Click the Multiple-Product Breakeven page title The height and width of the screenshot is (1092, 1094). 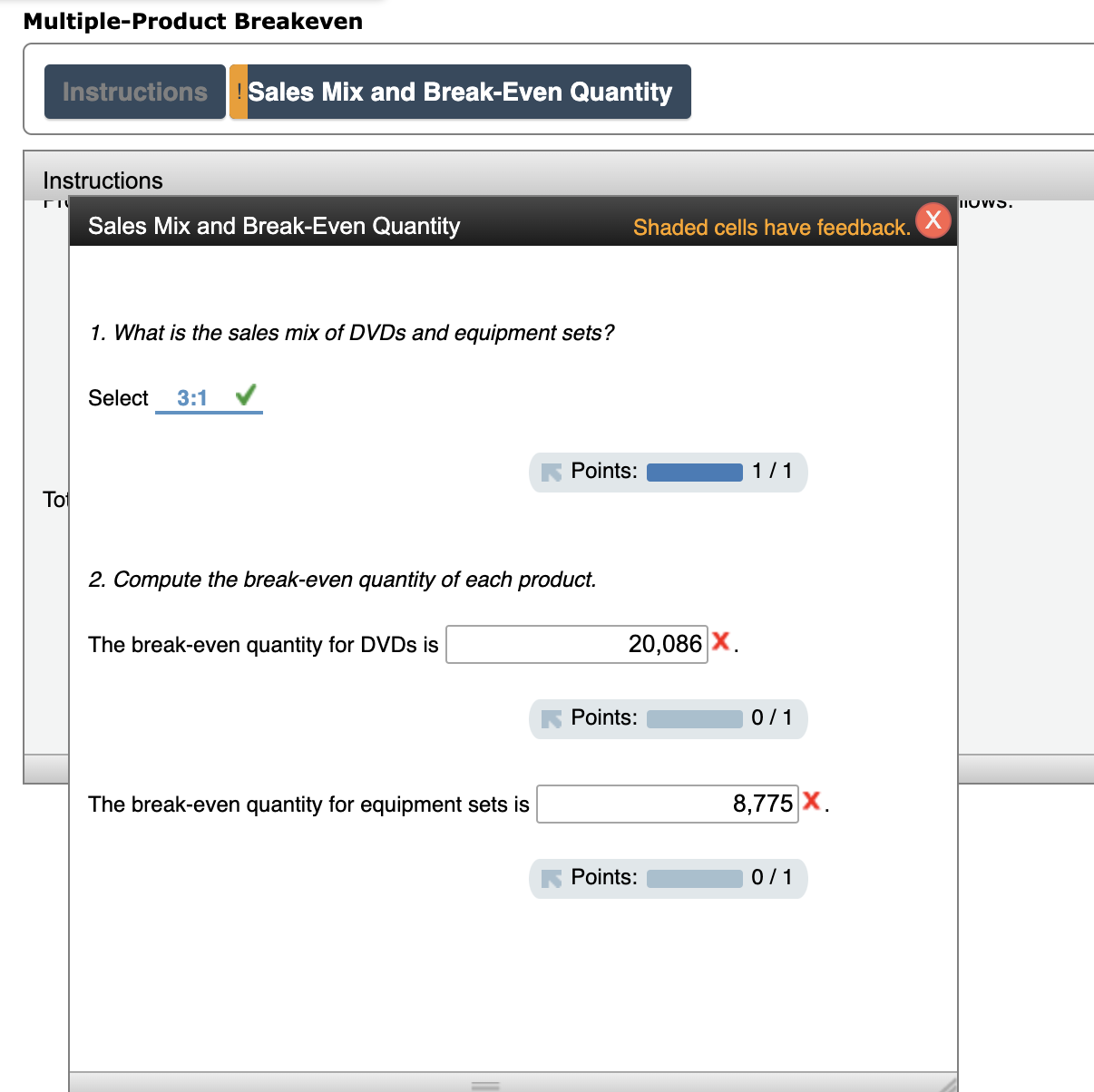point(194,20)
